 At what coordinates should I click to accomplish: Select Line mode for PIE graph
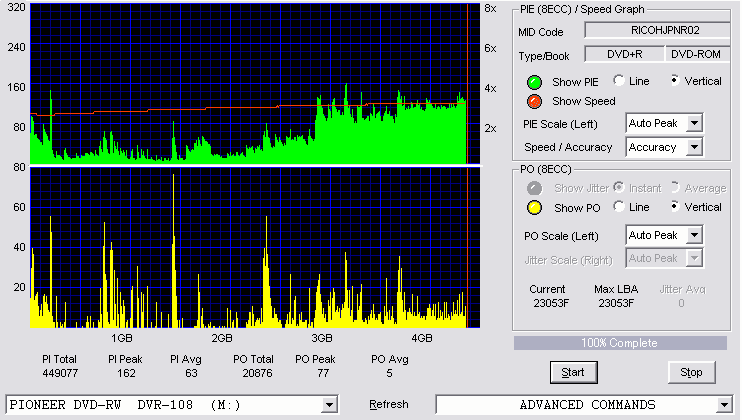click(x=619, y=80)
